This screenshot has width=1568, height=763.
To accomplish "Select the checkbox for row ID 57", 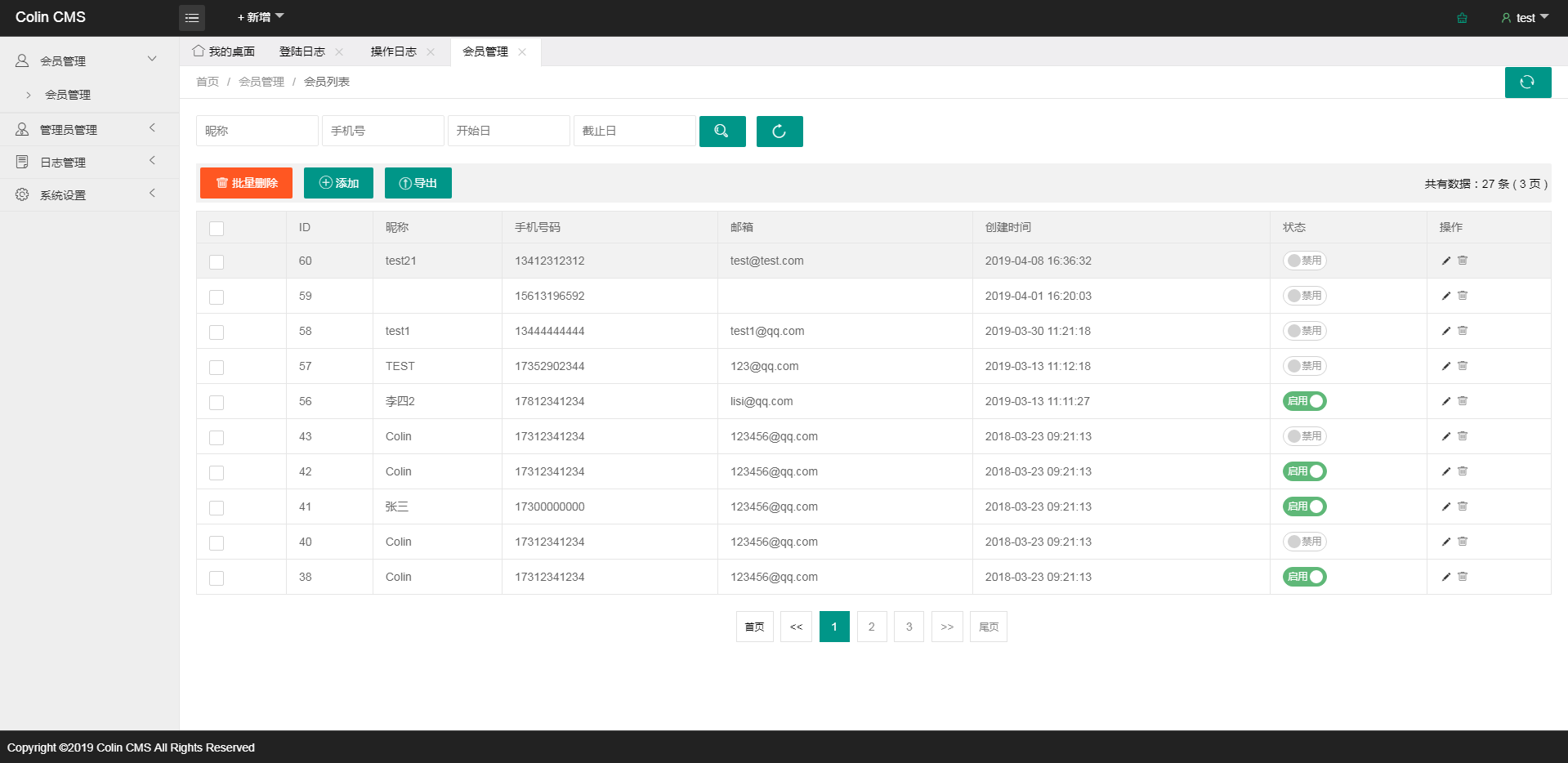I will (x=217, y=368).
